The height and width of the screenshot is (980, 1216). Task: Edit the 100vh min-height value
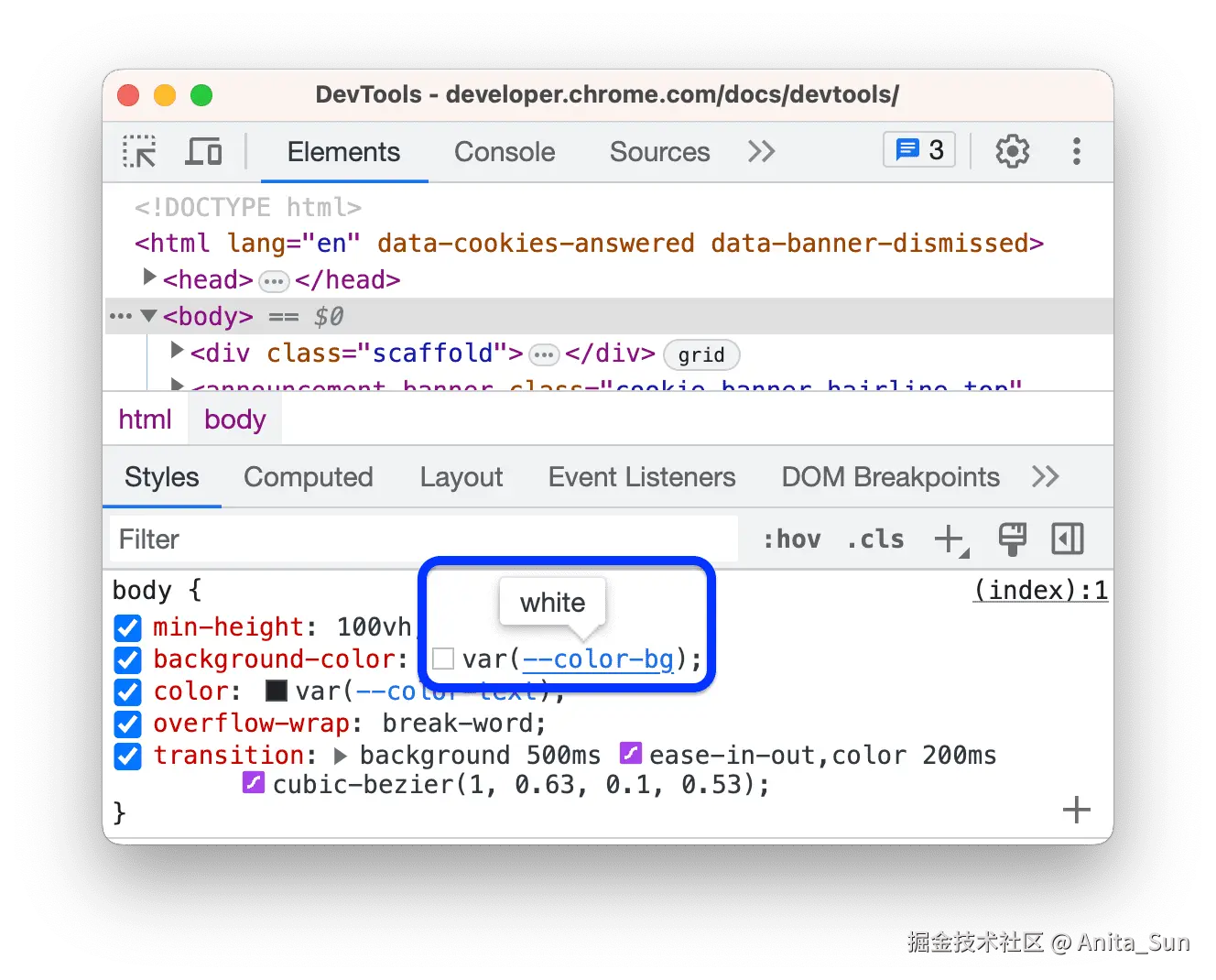374,627
